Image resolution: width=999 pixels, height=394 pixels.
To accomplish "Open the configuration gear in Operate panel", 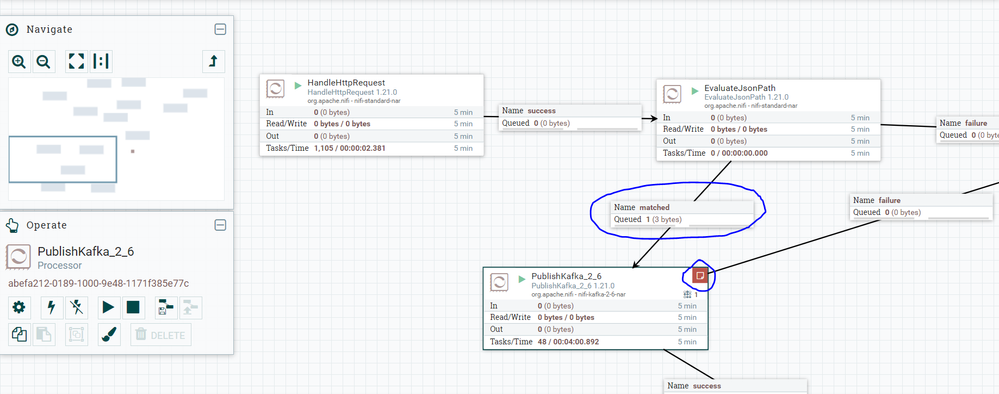I will [19, 308].
